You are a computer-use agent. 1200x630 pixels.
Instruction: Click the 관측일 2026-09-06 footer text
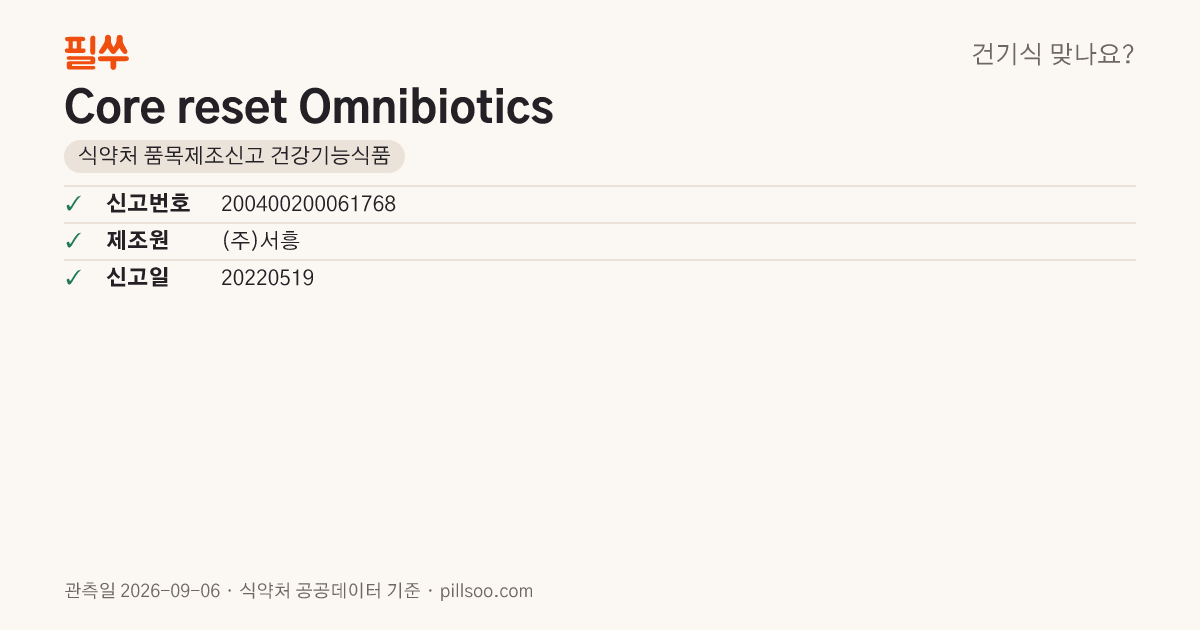tap(142, 591)
